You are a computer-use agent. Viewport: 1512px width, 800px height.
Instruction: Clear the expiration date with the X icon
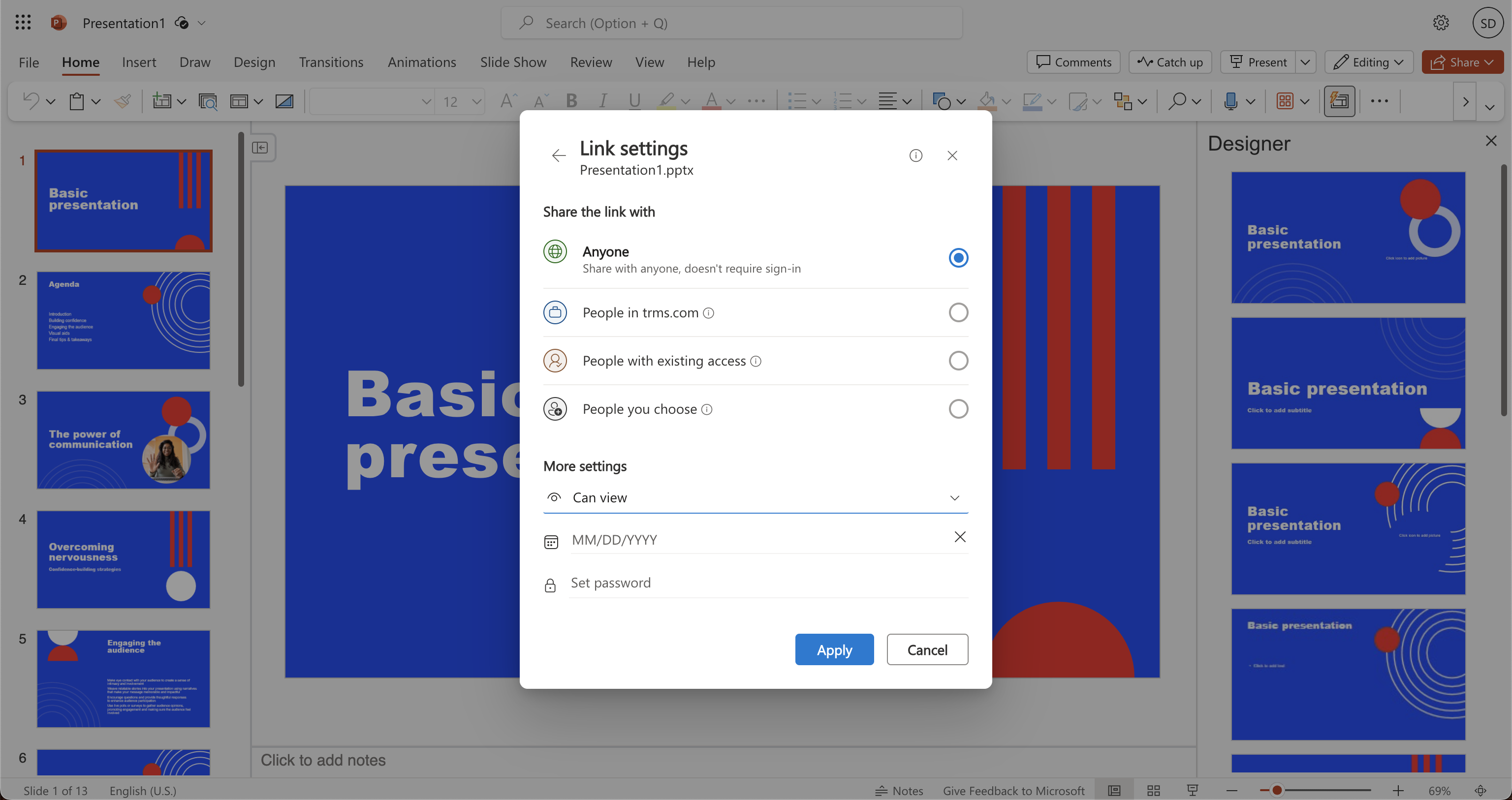click(960, 537)
